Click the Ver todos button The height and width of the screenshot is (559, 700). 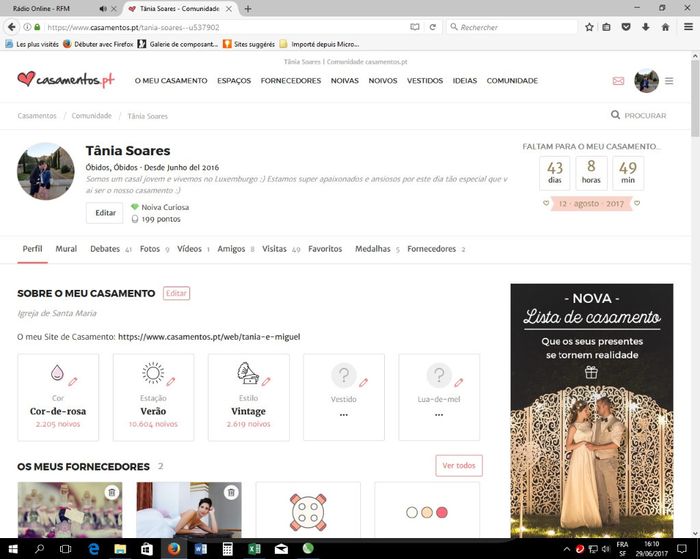pyautogui.click(x=459, y=466)
